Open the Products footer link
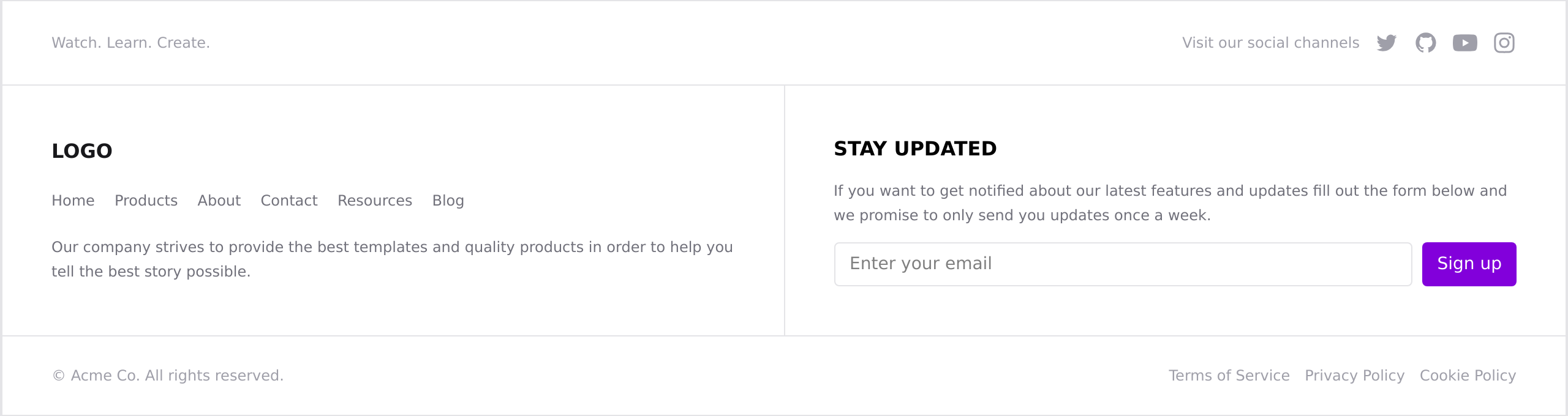This screenshot has height=416, width=1568. (146, 201)
